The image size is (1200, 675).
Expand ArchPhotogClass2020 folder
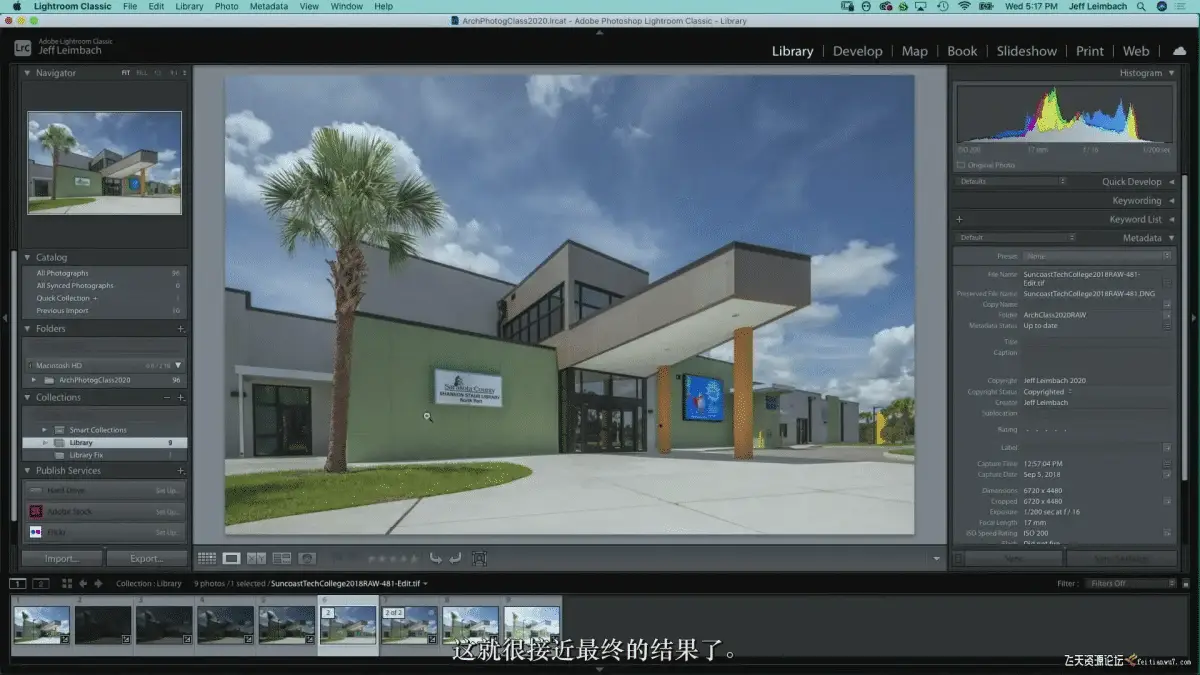tap(34, 380)
